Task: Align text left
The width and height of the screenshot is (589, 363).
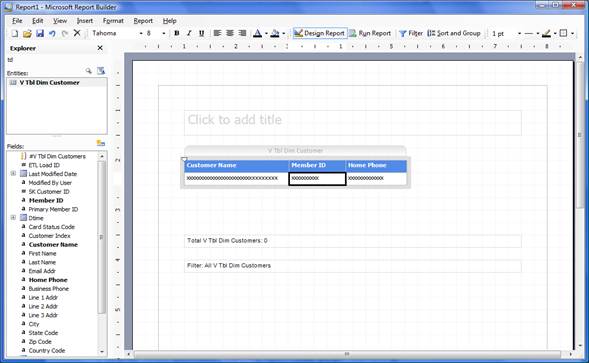Action: 217,33
